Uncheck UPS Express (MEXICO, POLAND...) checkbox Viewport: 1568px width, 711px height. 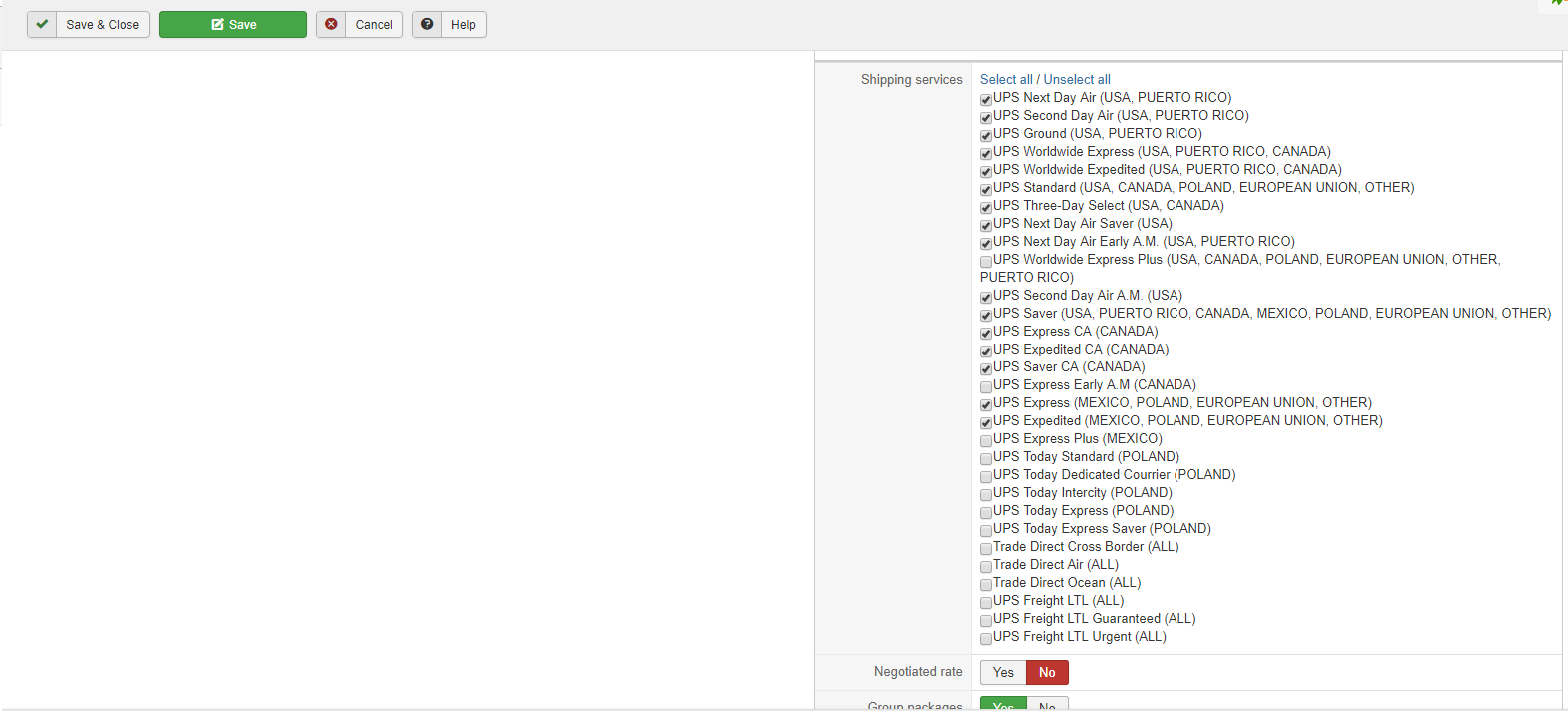point(986,404)
